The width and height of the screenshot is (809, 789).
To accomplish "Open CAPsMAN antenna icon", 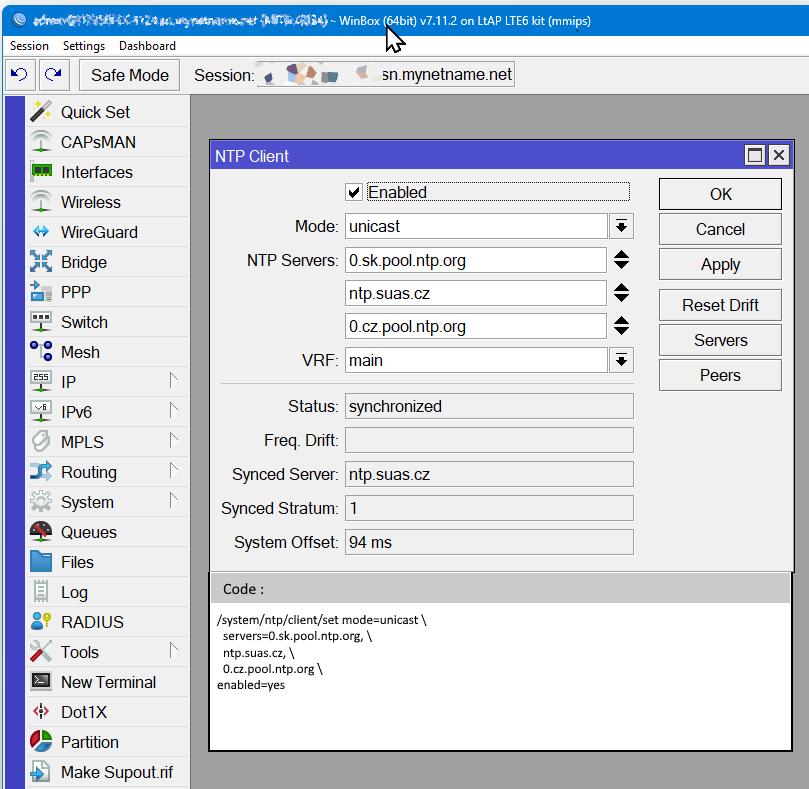I will [41, 142].
